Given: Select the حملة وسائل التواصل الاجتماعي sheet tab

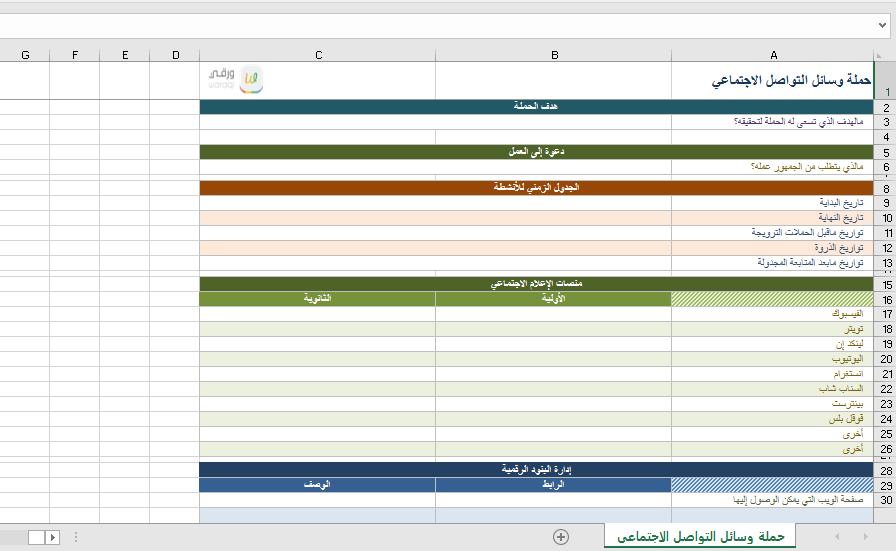Looking at the screenshot, I should point(699,537).
